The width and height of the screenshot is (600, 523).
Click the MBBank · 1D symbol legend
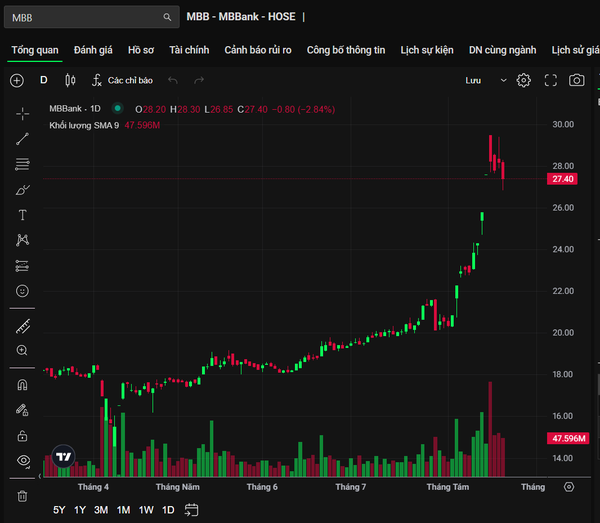pyautogui.click(x=75, y=109)
